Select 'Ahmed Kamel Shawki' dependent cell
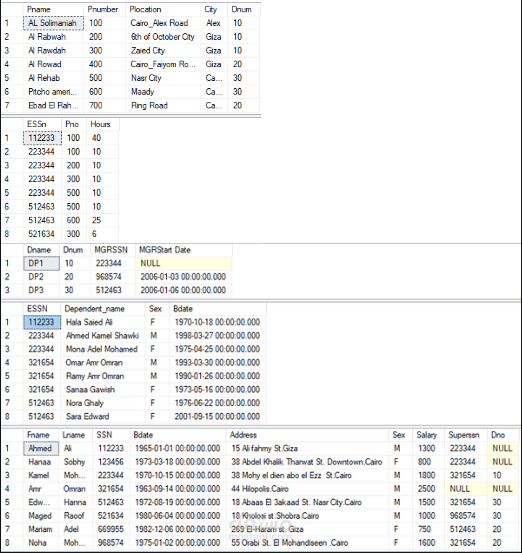The width and height of the screenshot is (522, 553). pyautogui.click(x=103, y=336)
